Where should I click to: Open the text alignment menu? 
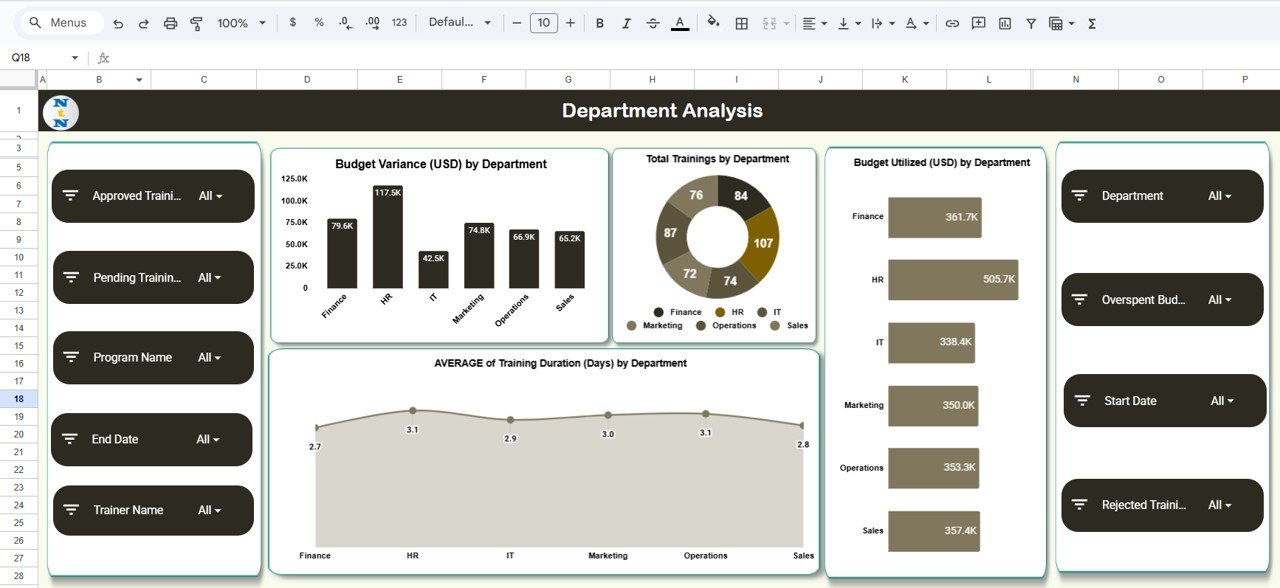coord(815,22)
